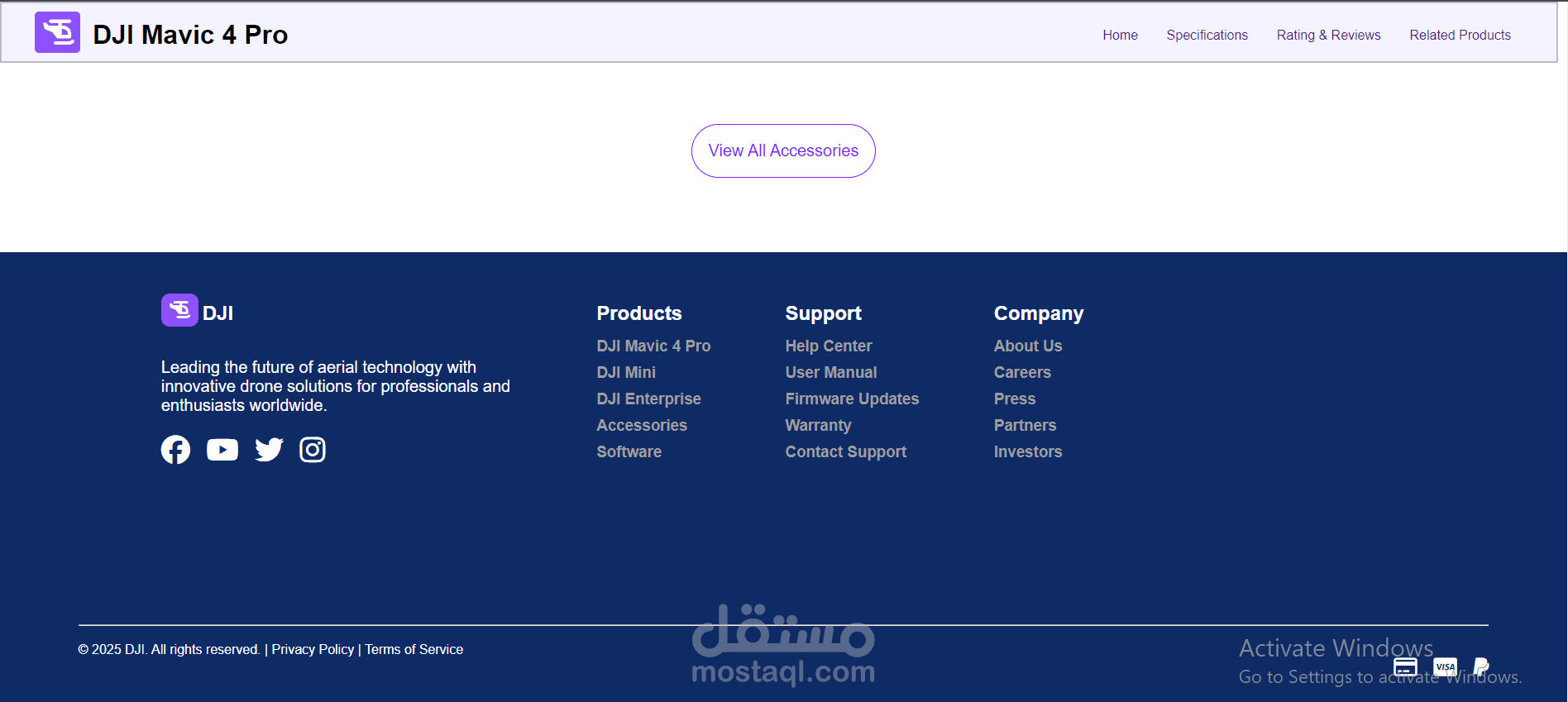Open the Terms of Service link

[414, 649]
